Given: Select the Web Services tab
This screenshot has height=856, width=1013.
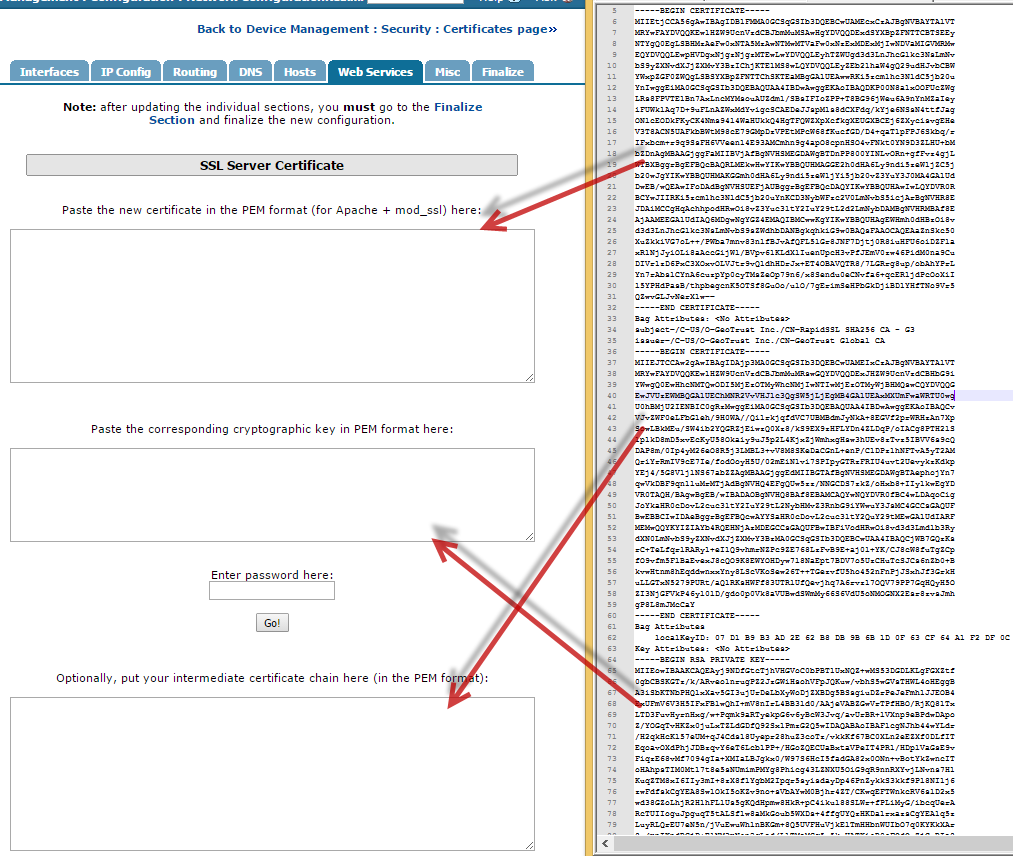Looking at the screenshot, I should click(375, 72).
